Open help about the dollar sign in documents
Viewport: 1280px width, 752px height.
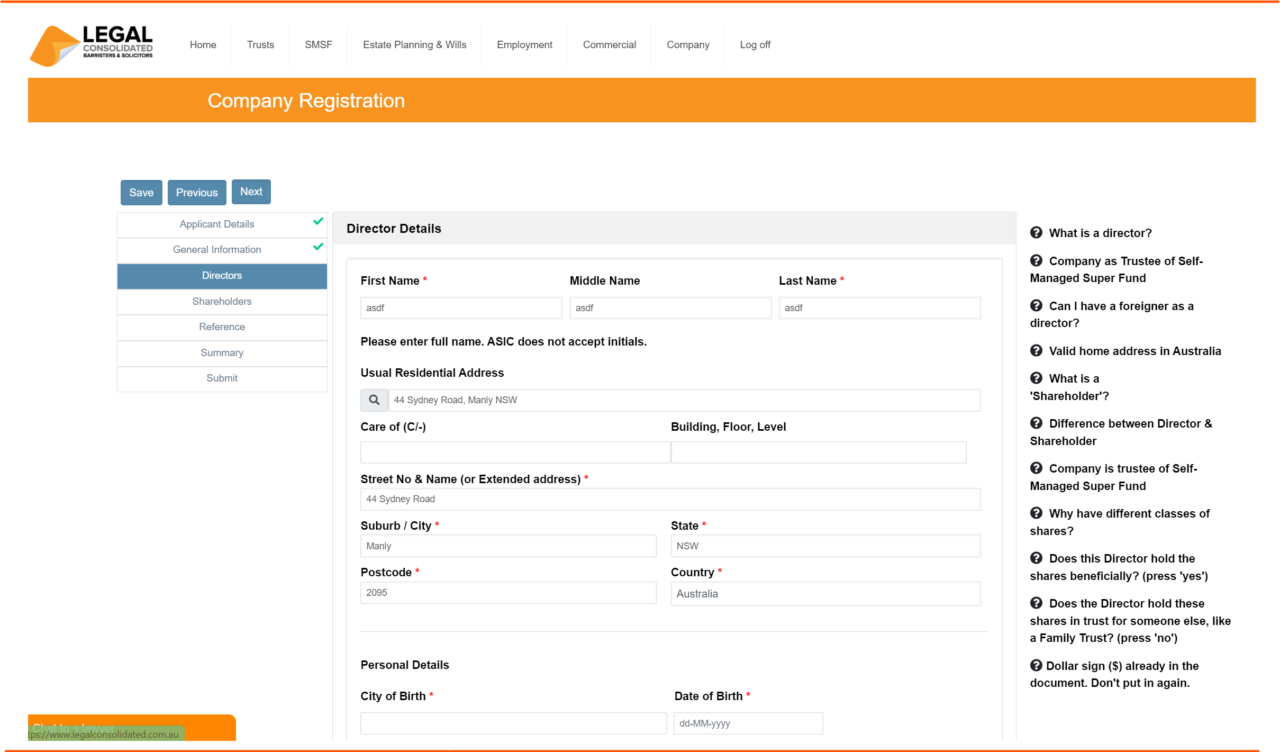pos(1036,665)
